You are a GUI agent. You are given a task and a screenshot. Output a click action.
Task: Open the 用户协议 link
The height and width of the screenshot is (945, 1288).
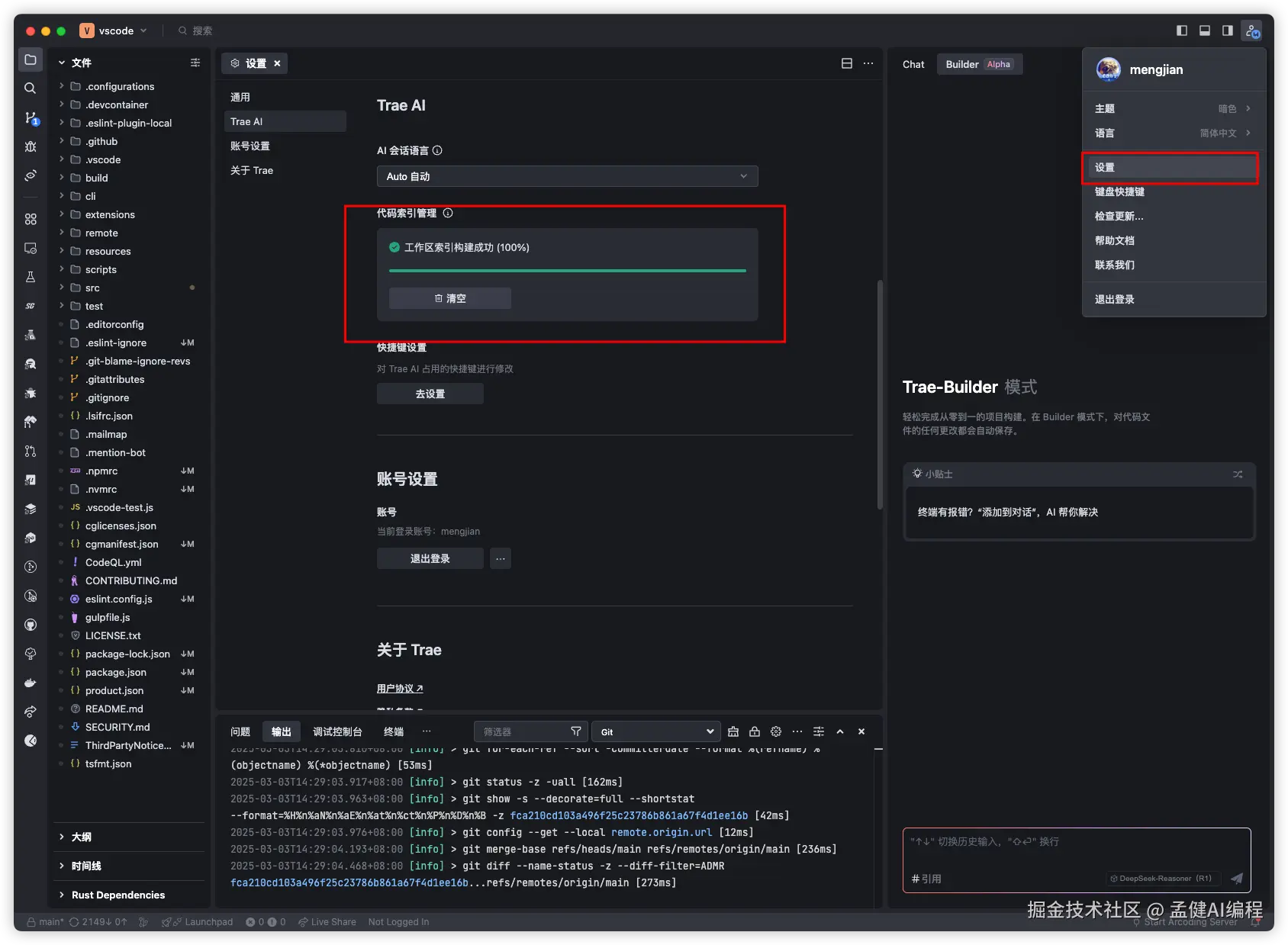pyautogui.click(x=400, y=688)
